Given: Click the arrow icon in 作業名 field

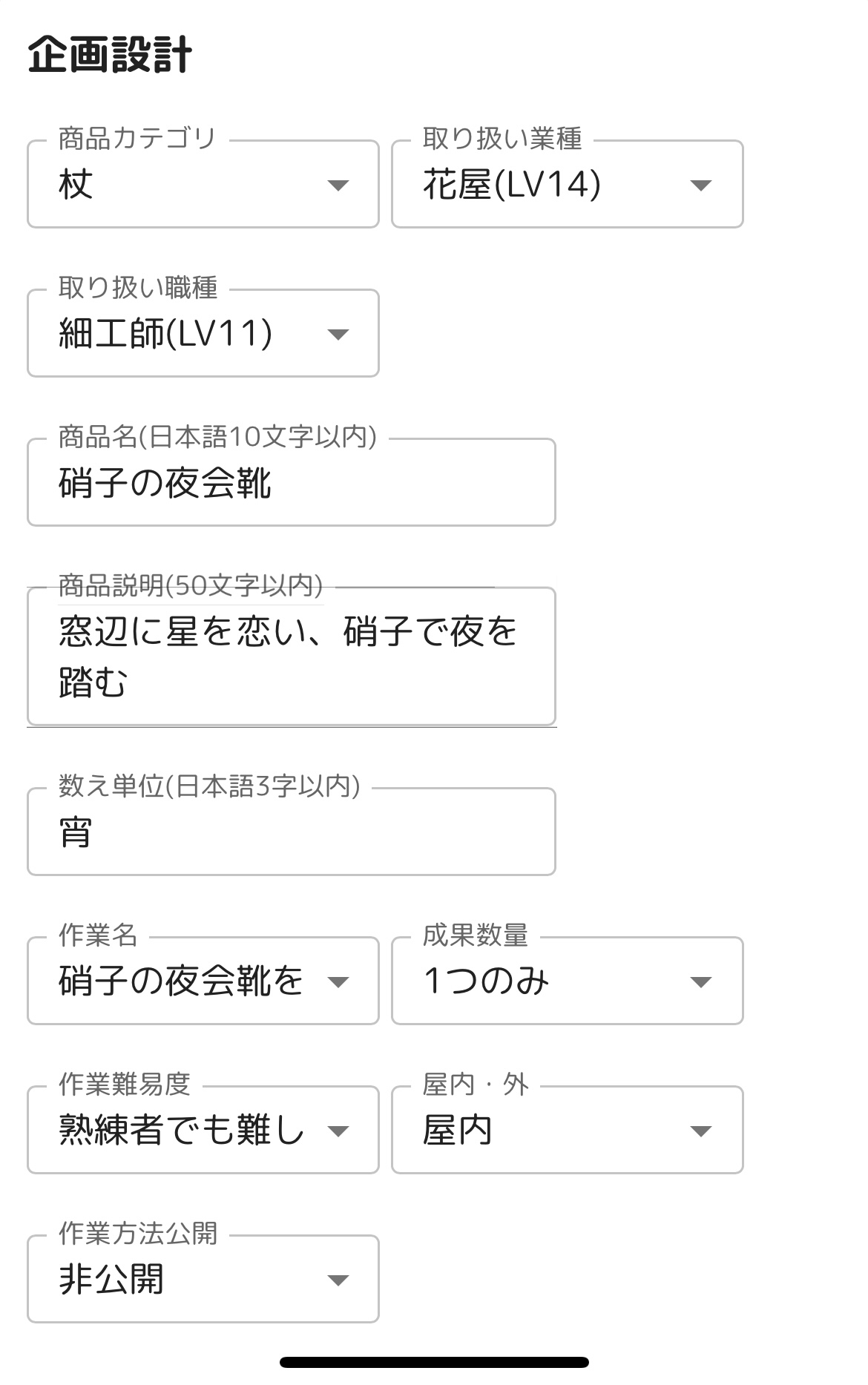Looking at the screenshot, I should tap(338, 982).
